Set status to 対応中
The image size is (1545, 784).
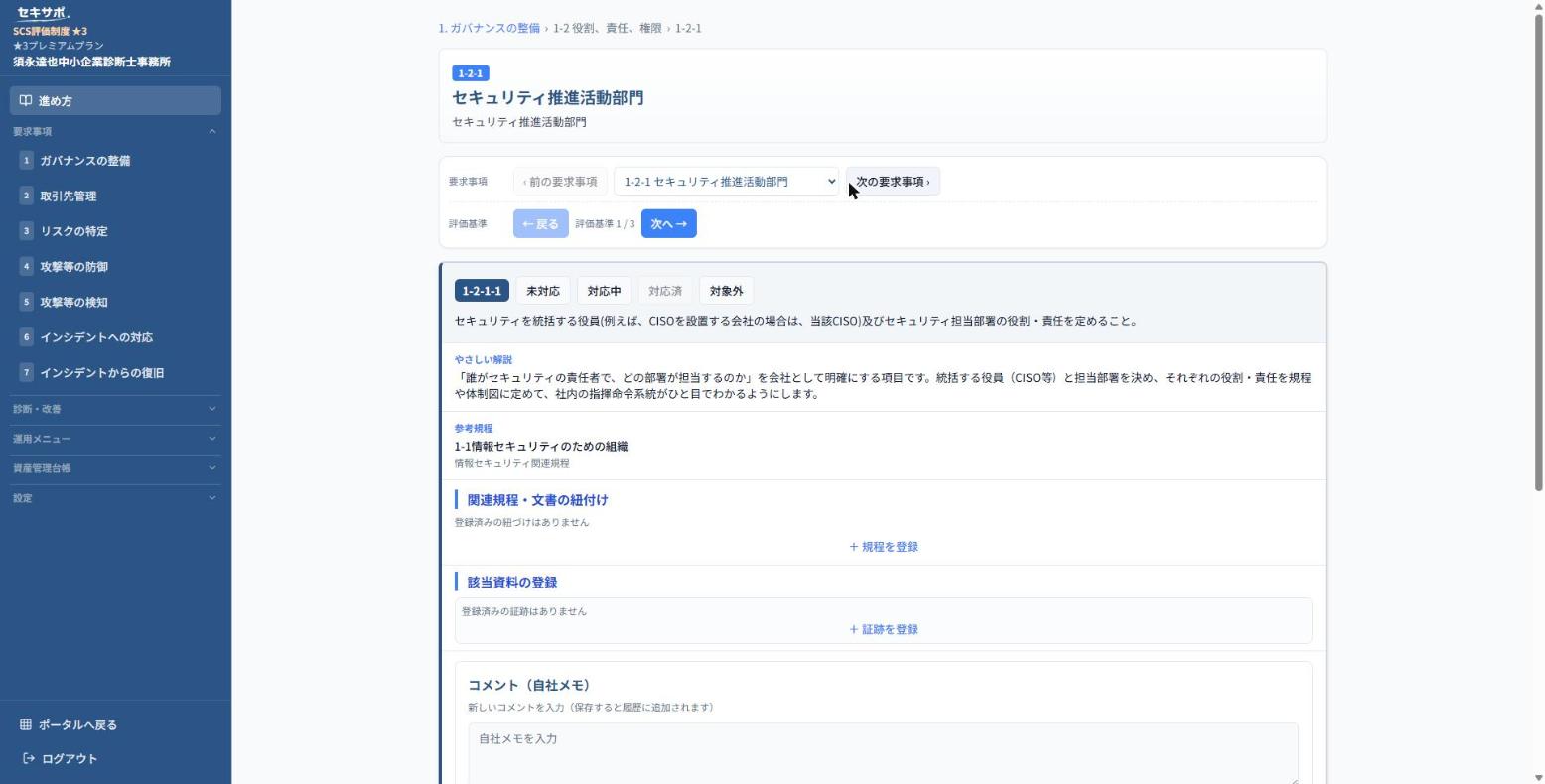(x=604, y=291)
